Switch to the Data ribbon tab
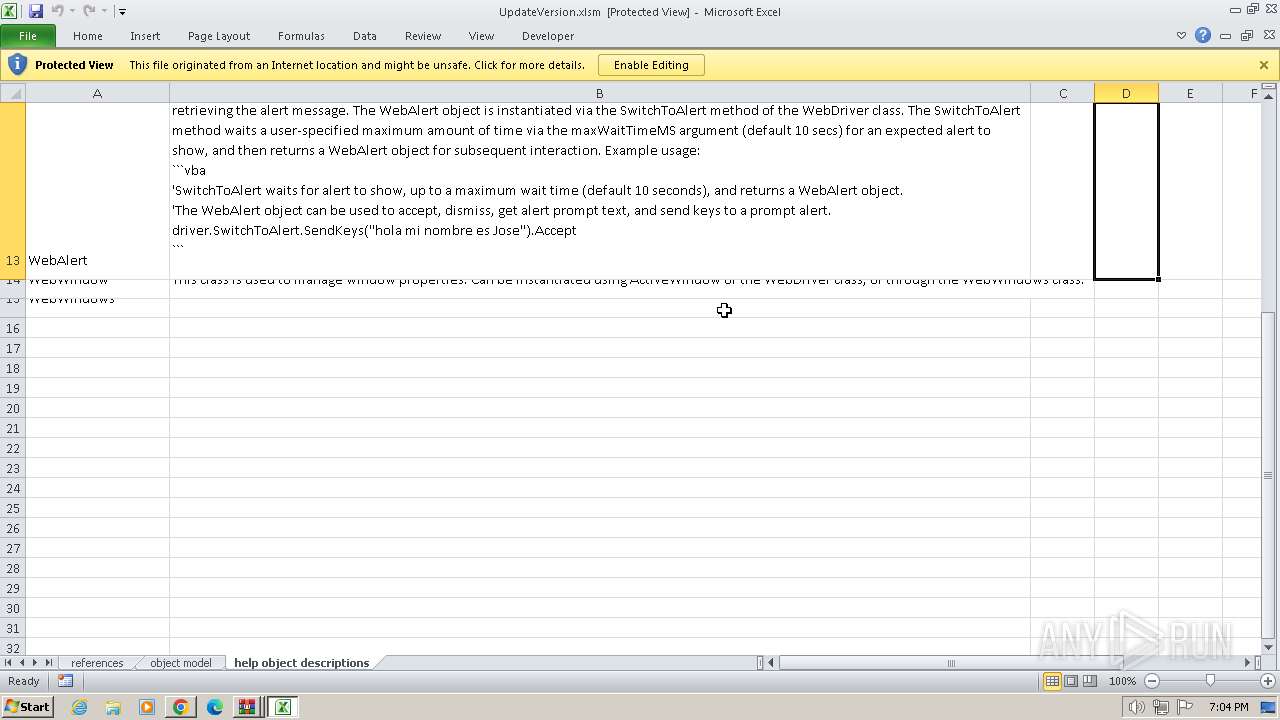Image resolution: width=1280 pixels, height=720 pixels. pyautogui.click(x=365, y=36)
